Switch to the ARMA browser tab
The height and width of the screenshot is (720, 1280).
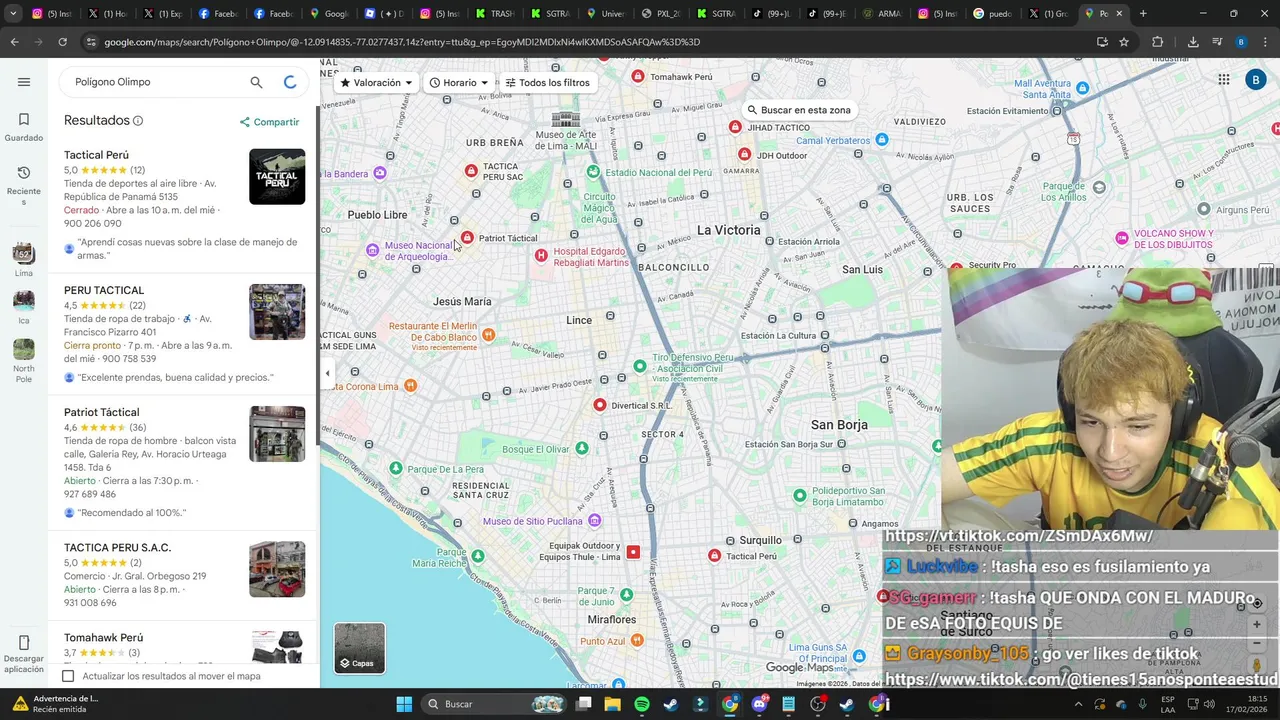[x=882, y=14]
